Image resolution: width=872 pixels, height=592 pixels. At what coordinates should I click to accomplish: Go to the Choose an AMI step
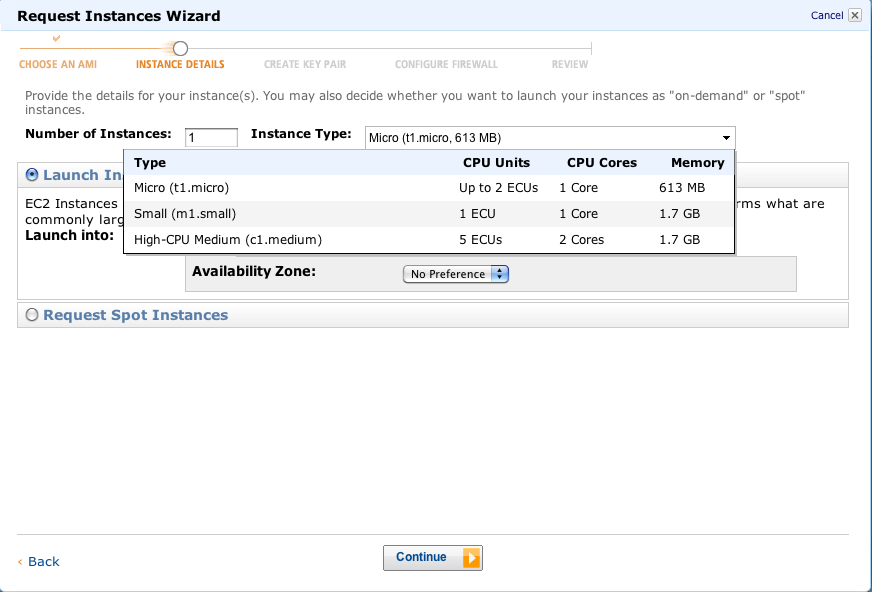point(60,64)
